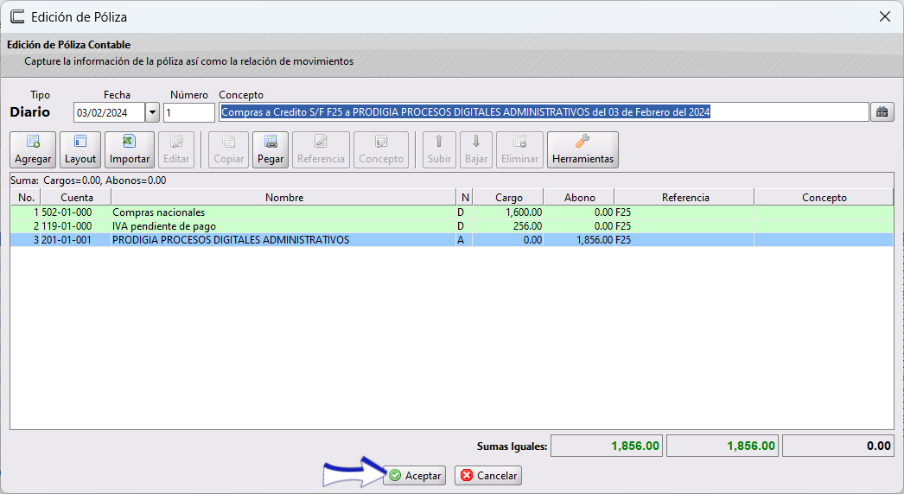This screenshot has height=495, width=904.
Task: Click the 1,600.00 cargo cell
Action: coord(508,213)
